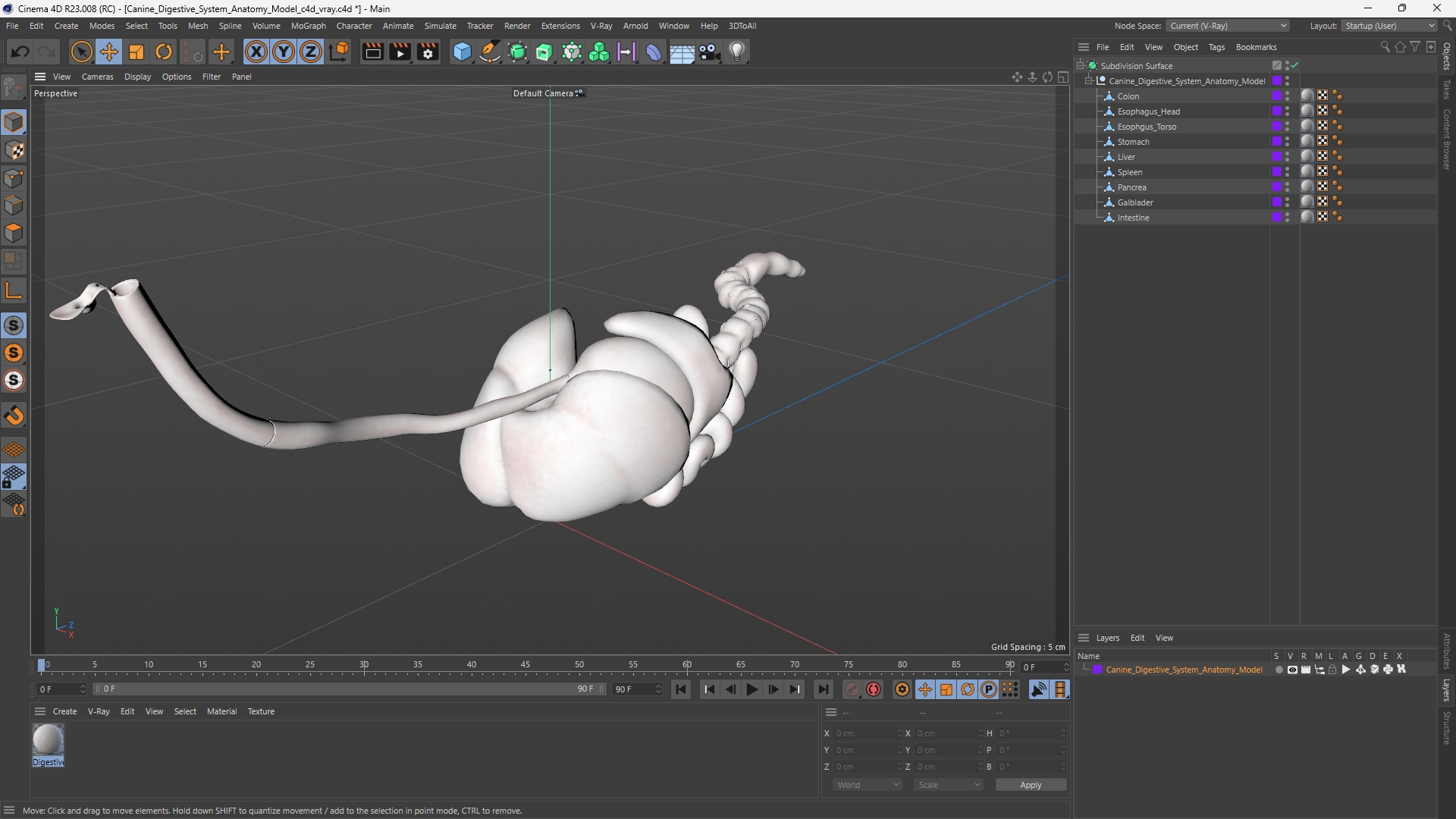1456x819 pixels.
Task: Click frame 45 on the timeline ruler
Action: [526, 665]
